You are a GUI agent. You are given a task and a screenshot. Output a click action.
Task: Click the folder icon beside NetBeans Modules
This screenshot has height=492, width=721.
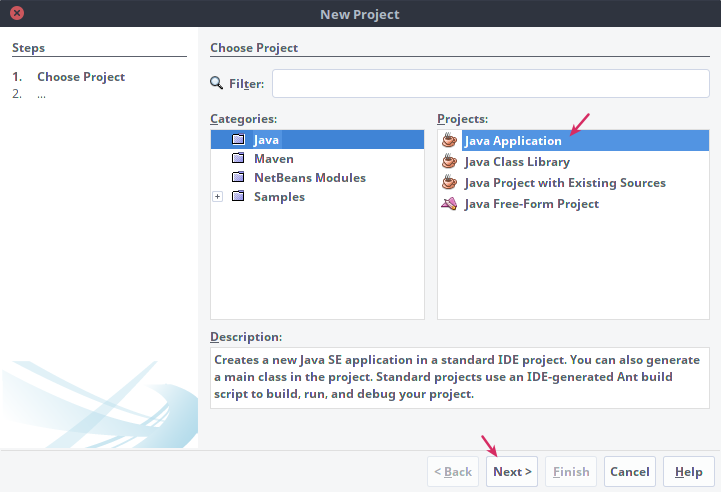pyautogui.click(x=238, y=177)
